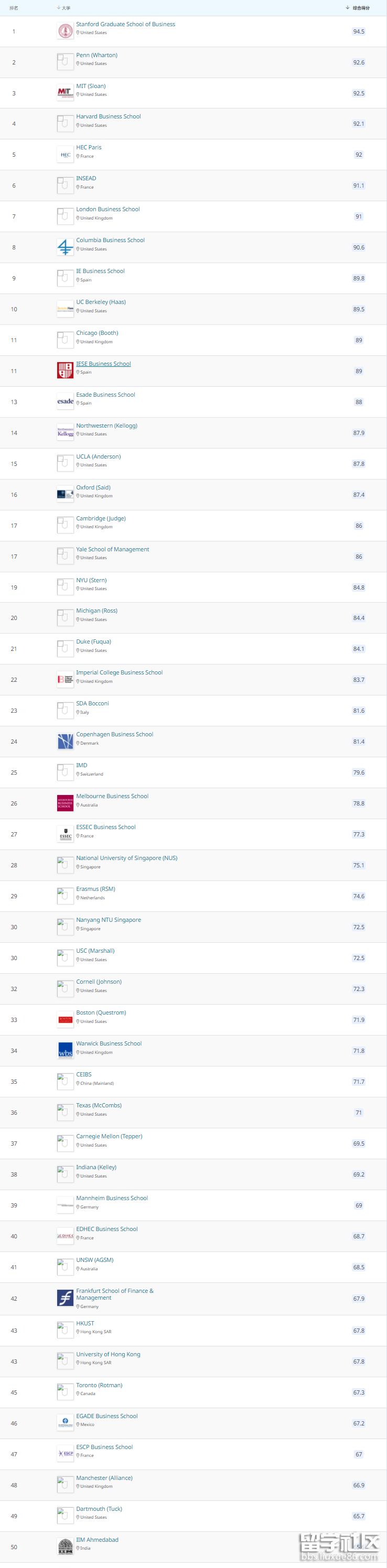Click the Northwestern Kellogg logo
Image resolution: width=387 pixels, height=1568 pixels.
pos(64,432)
